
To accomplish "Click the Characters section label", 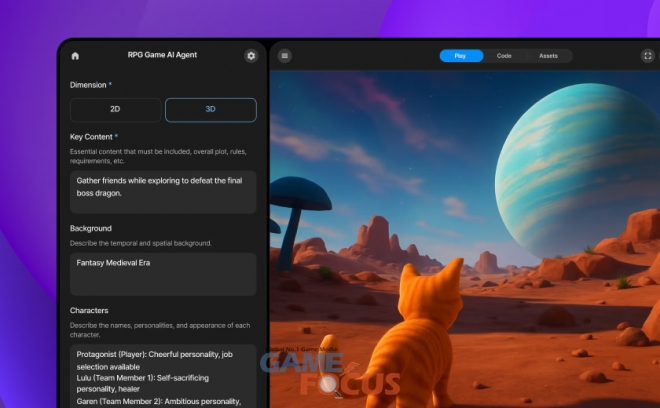I will (x=89, y=310).
